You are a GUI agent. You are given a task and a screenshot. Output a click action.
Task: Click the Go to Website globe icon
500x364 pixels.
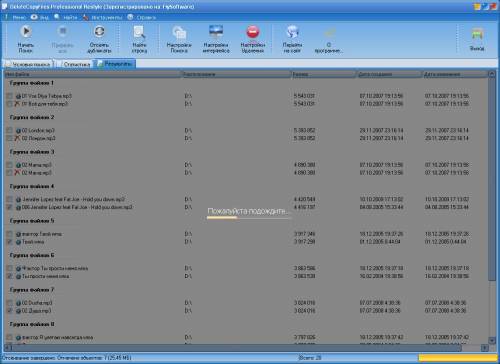point(292,32)
